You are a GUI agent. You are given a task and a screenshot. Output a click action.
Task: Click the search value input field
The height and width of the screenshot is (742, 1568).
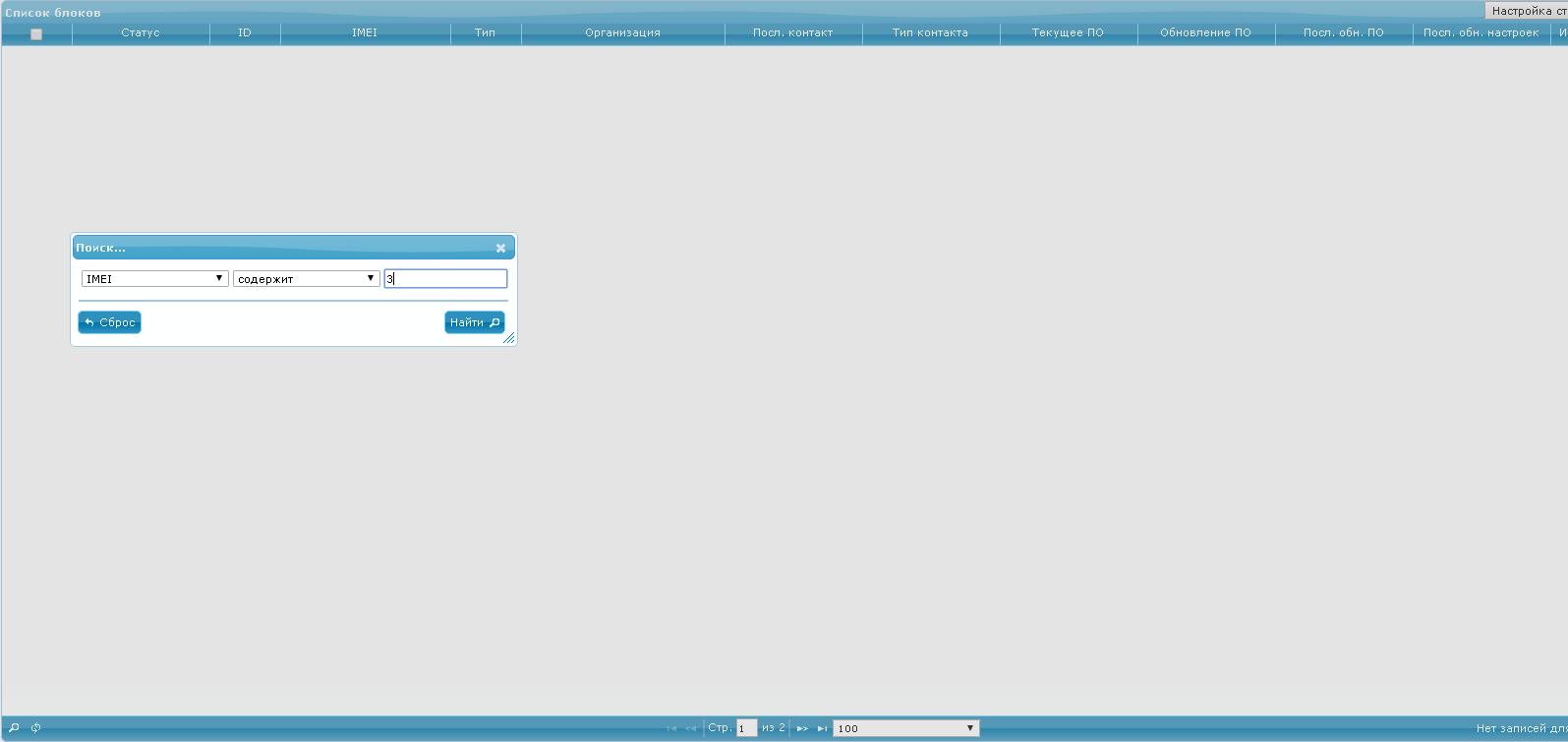pyautogui.click(x=445, y=279)
